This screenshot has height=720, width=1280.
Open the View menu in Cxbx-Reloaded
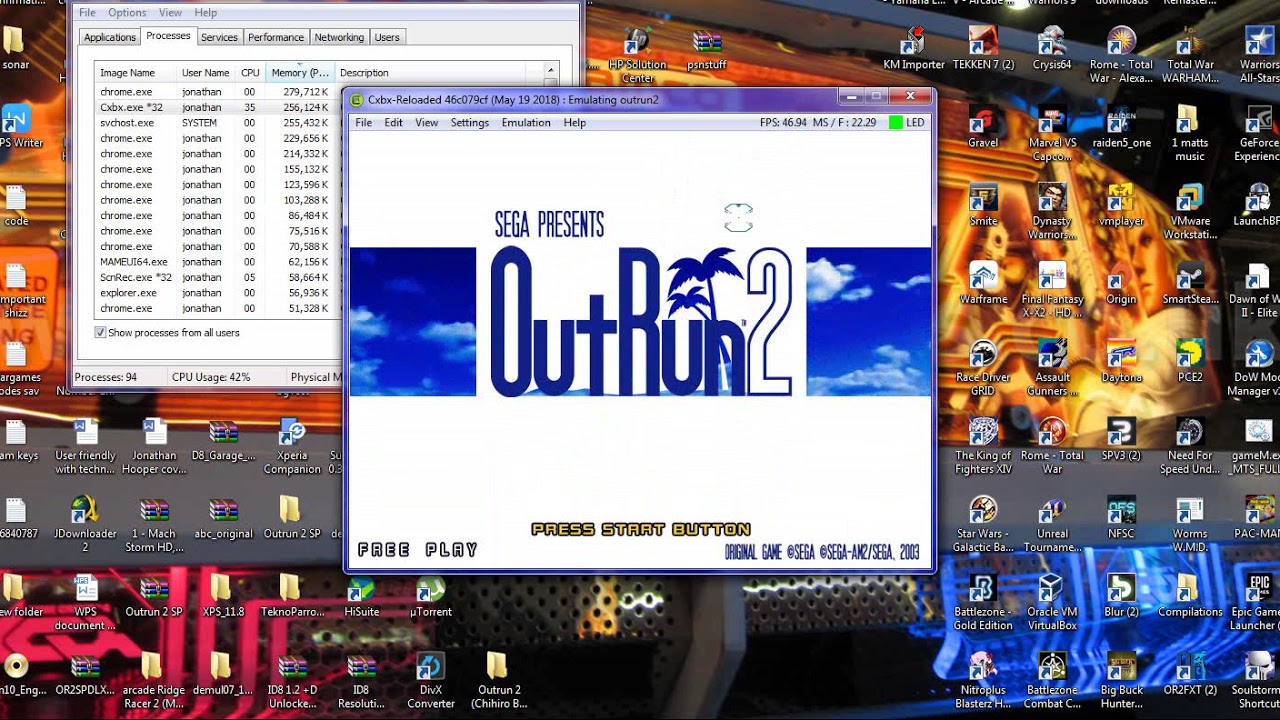tap(427, 122)
